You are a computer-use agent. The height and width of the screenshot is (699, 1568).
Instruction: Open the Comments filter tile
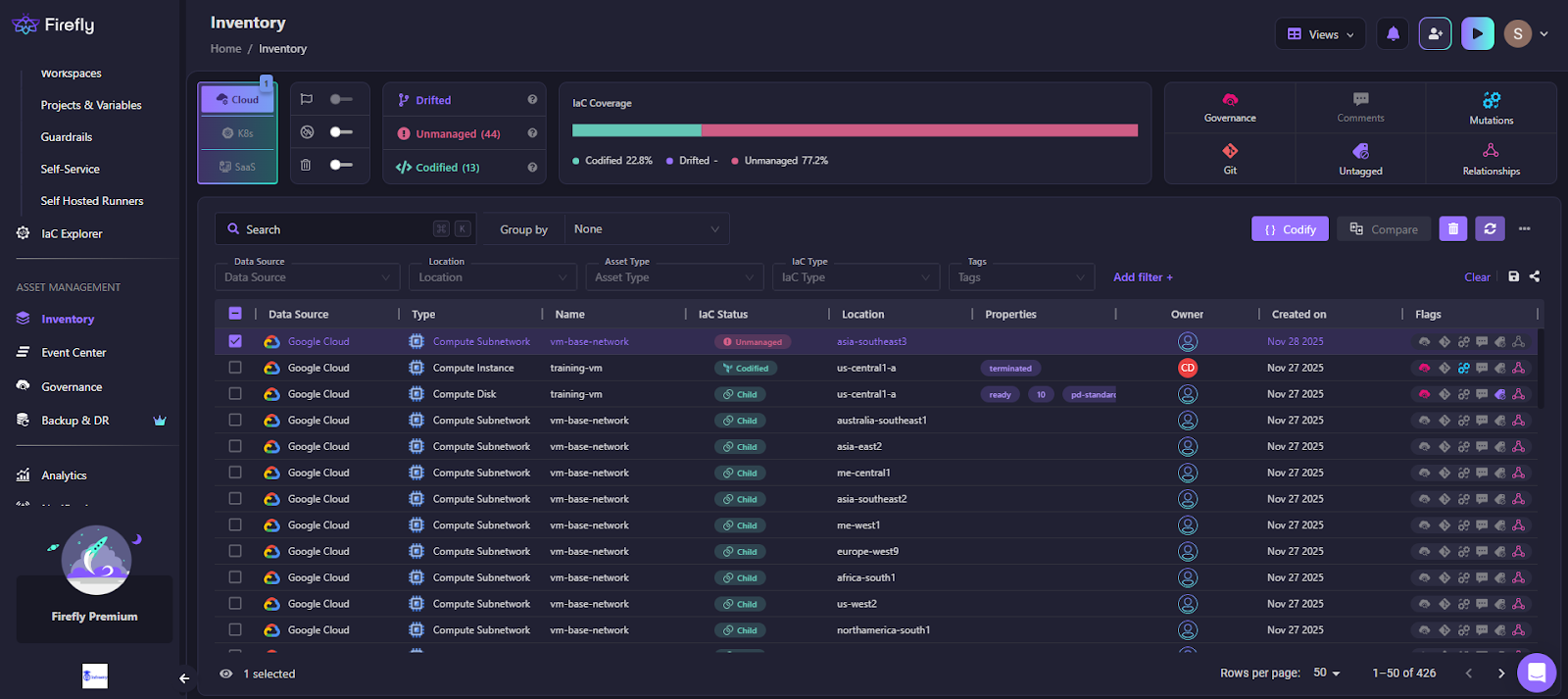[1360, 108]
